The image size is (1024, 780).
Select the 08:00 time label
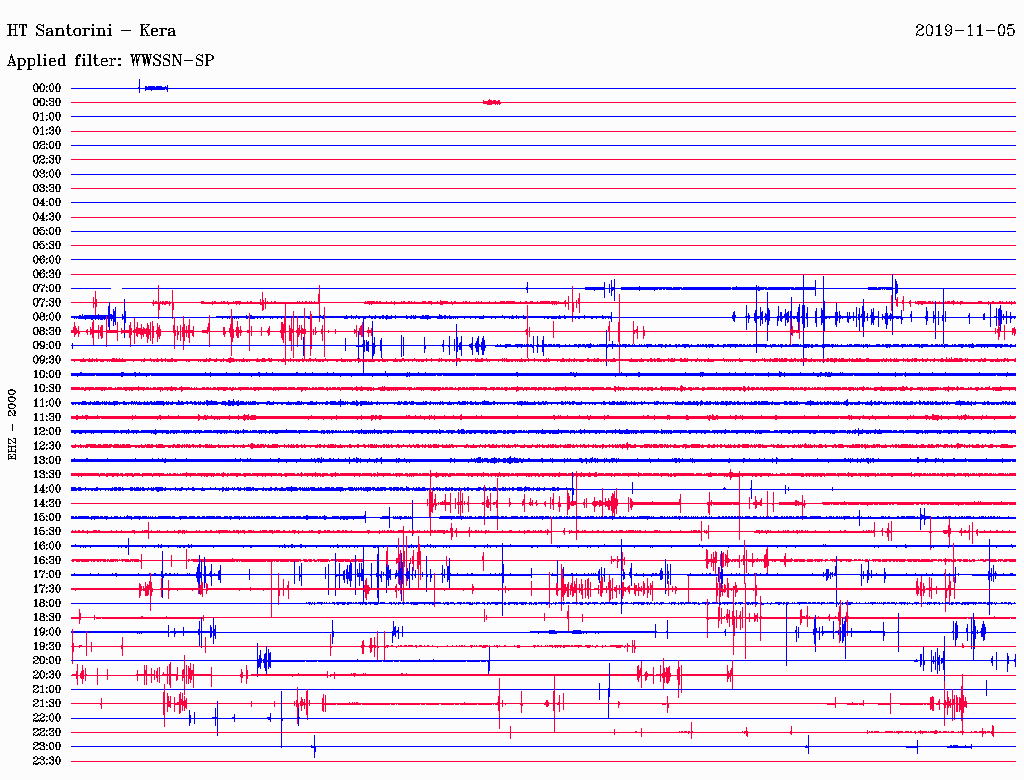click(46, 317)
